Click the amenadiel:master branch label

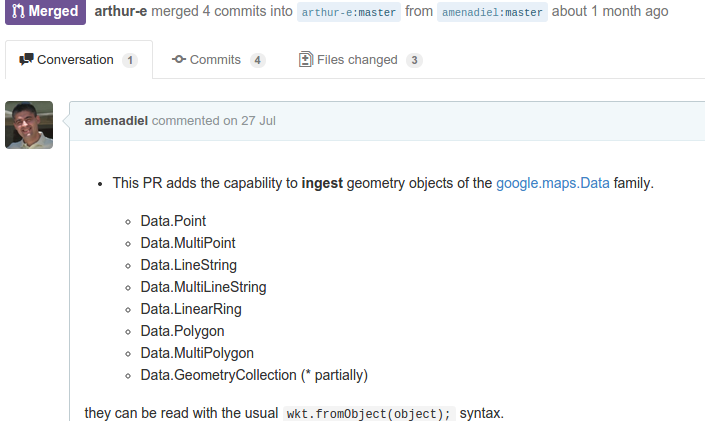[x=492, y=12]
